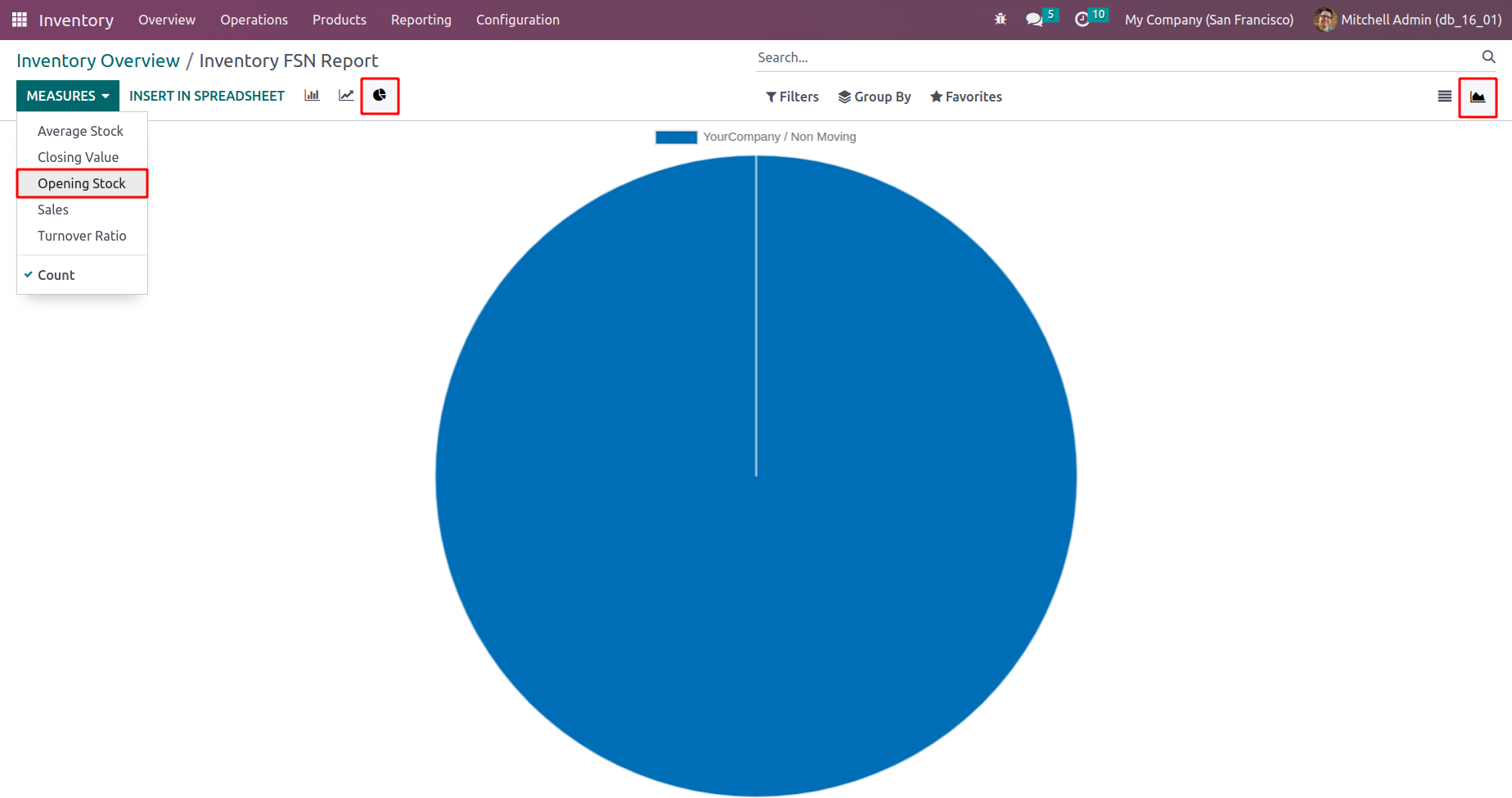This screenshot has width=1512, height=798.
Task: Go back to Inventory Overview breadcrumb
Action: pyautogui.click(x=98, y=61)
